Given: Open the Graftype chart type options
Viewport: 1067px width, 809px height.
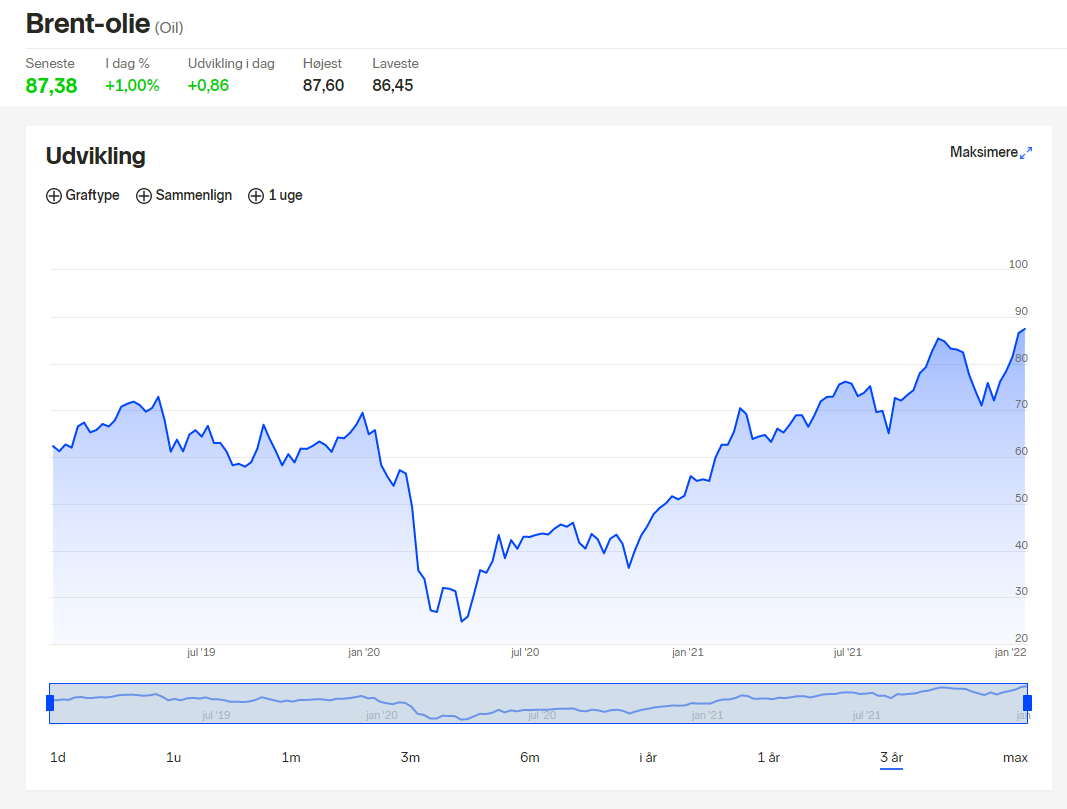Looking at the screenshot, I should click(82, 195).
